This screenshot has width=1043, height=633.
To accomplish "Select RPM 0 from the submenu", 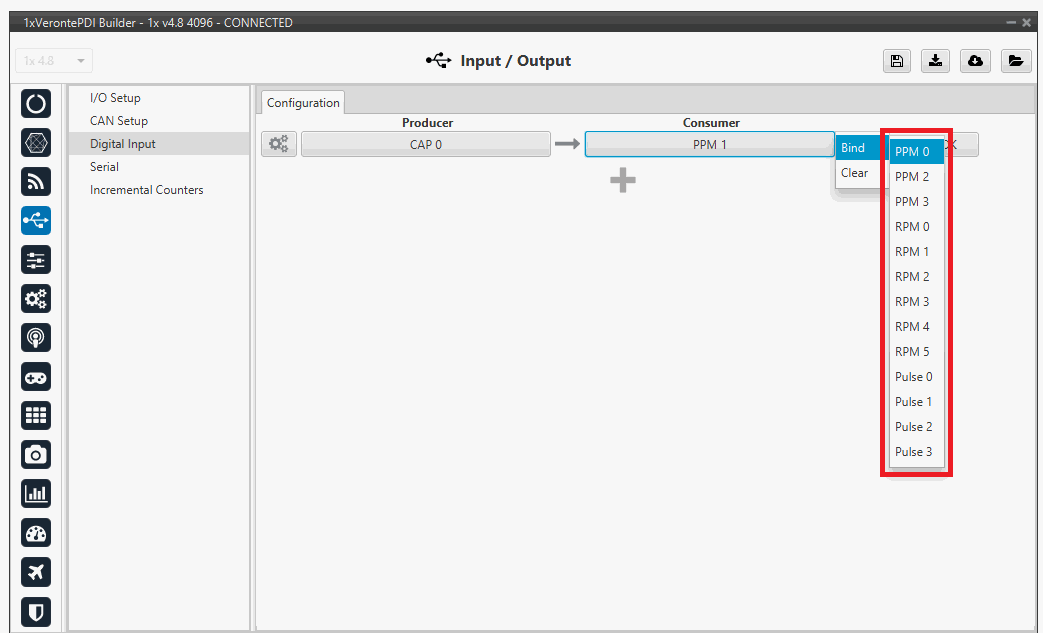I will [x=917, y=227].
